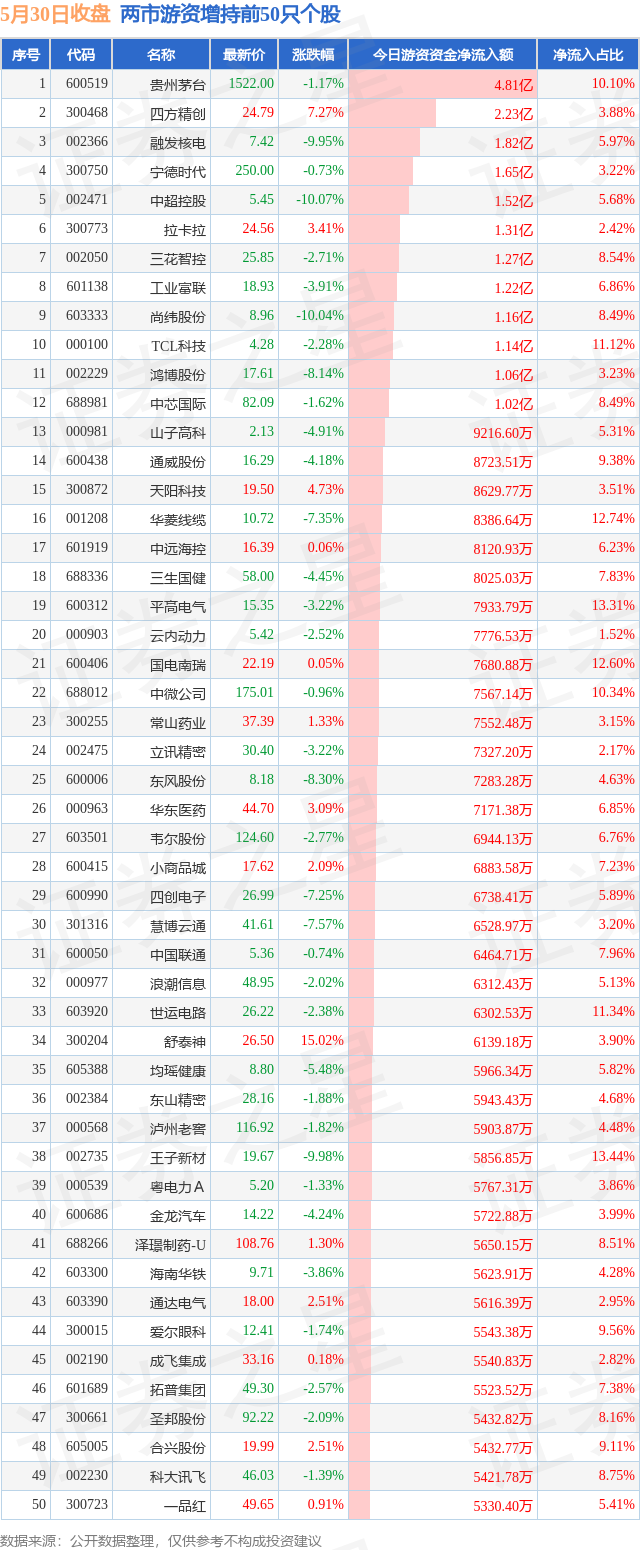Click 宁德时代 in the name column
The height and width of the screenshot is (1550, 640).
click(x=178, y=172)
